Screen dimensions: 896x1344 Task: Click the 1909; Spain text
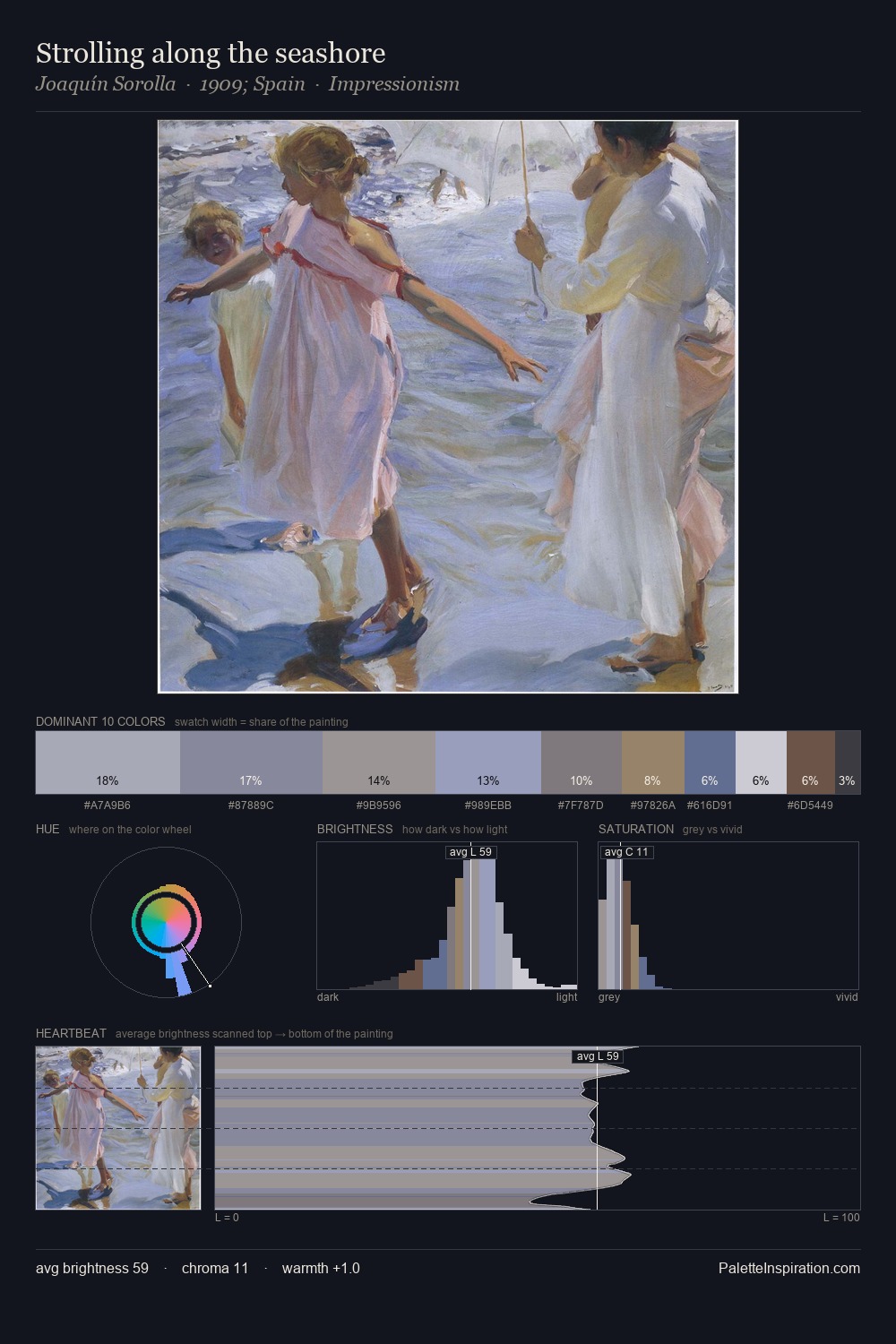[252, 84]
